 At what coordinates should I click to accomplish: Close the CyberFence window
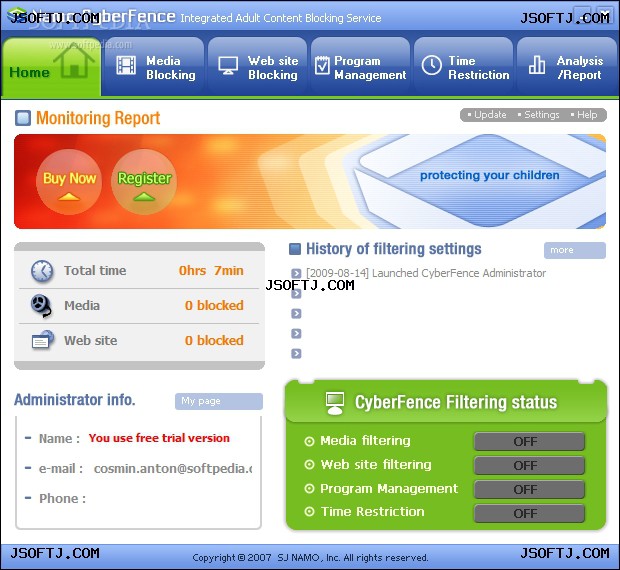pos(605,13)
